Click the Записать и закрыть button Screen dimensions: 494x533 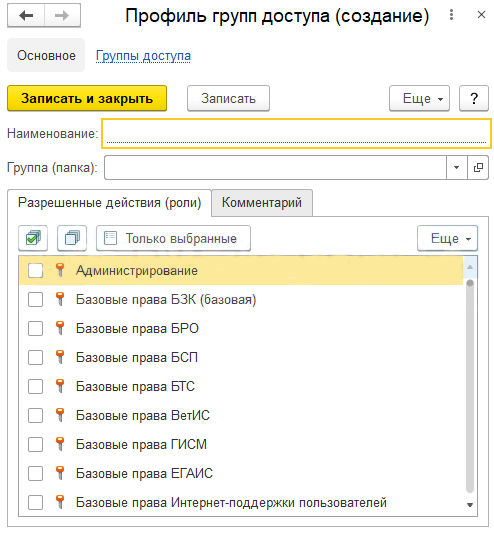87,98
